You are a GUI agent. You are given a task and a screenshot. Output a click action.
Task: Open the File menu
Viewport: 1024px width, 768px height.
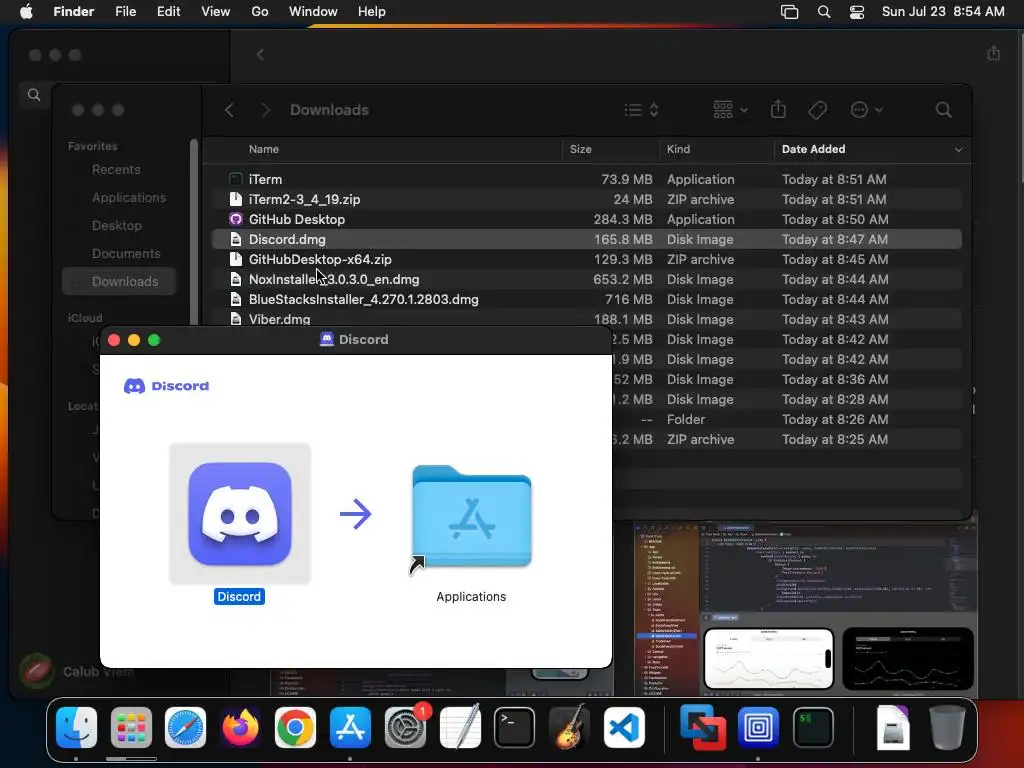125,12
